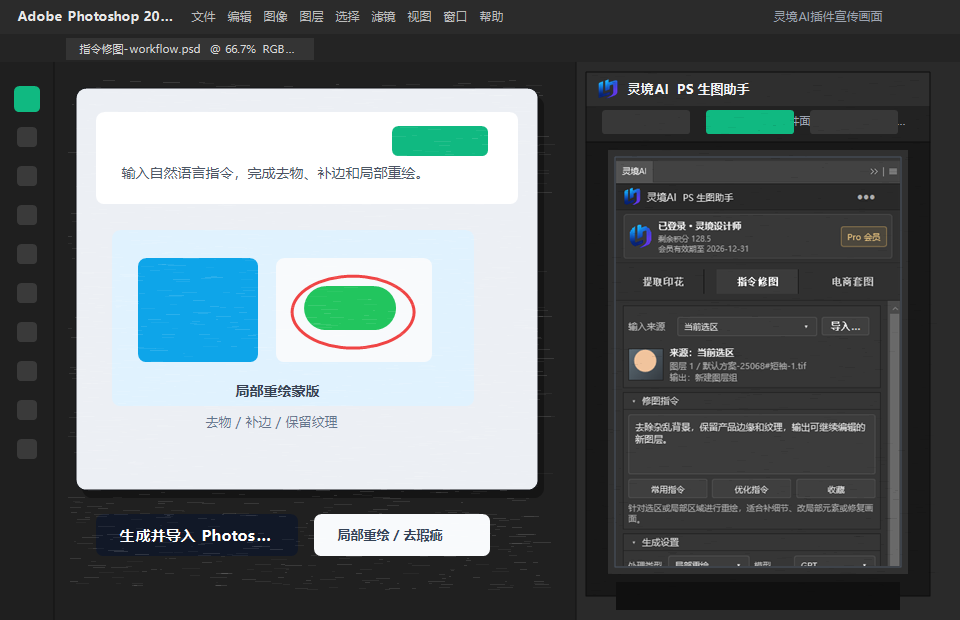Open the 滤镜 menu
960x620 pixels.
383,17
